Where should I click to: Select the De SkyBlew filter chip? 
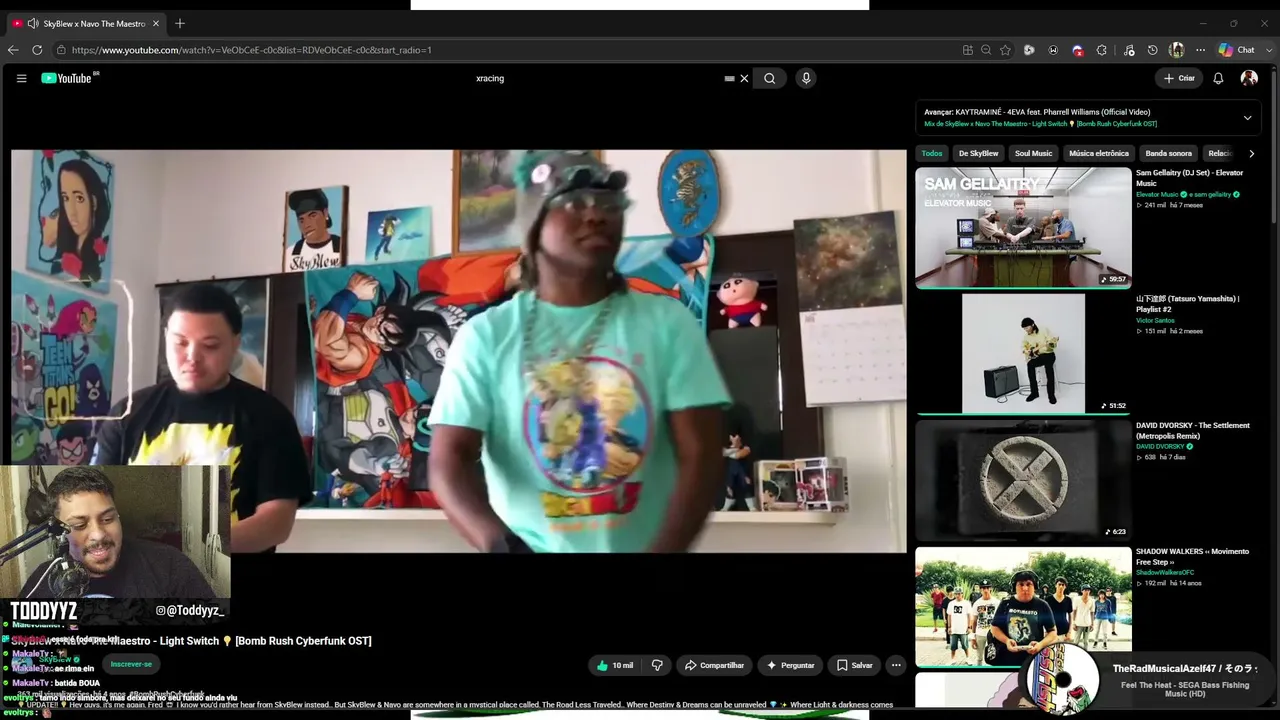pos(978,153)
